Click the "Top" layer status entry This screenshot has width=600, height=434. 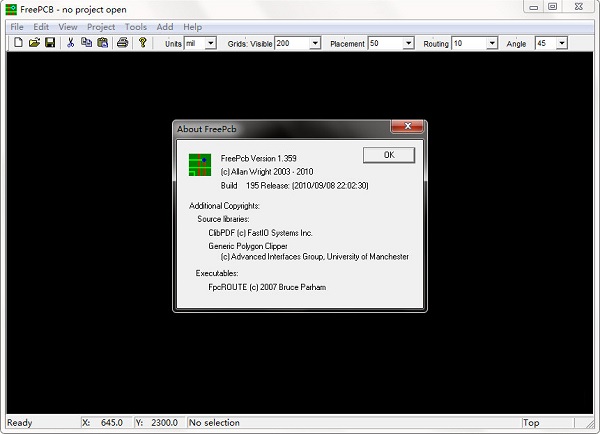(531, 423)
